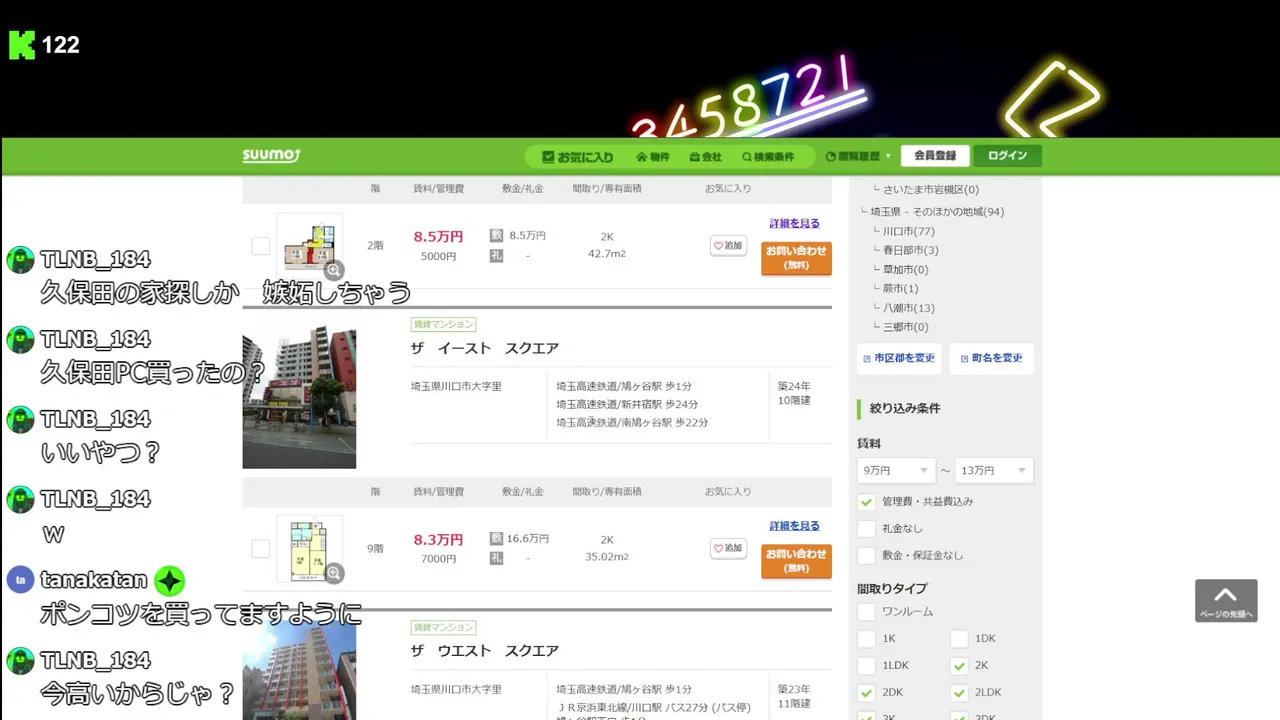1280x720 pixels.
Task: Select 蕨市(1) in the area tree
Action: [900, 288]
